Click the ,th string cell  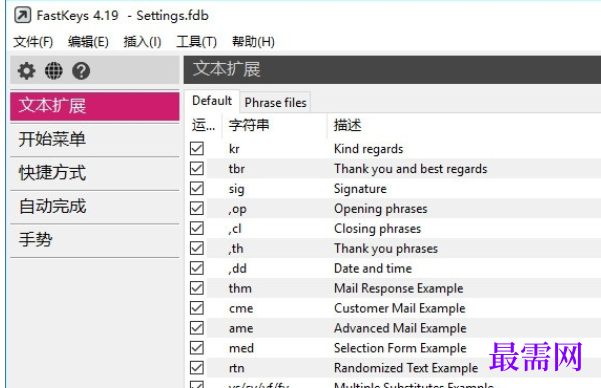coord(236,248)
